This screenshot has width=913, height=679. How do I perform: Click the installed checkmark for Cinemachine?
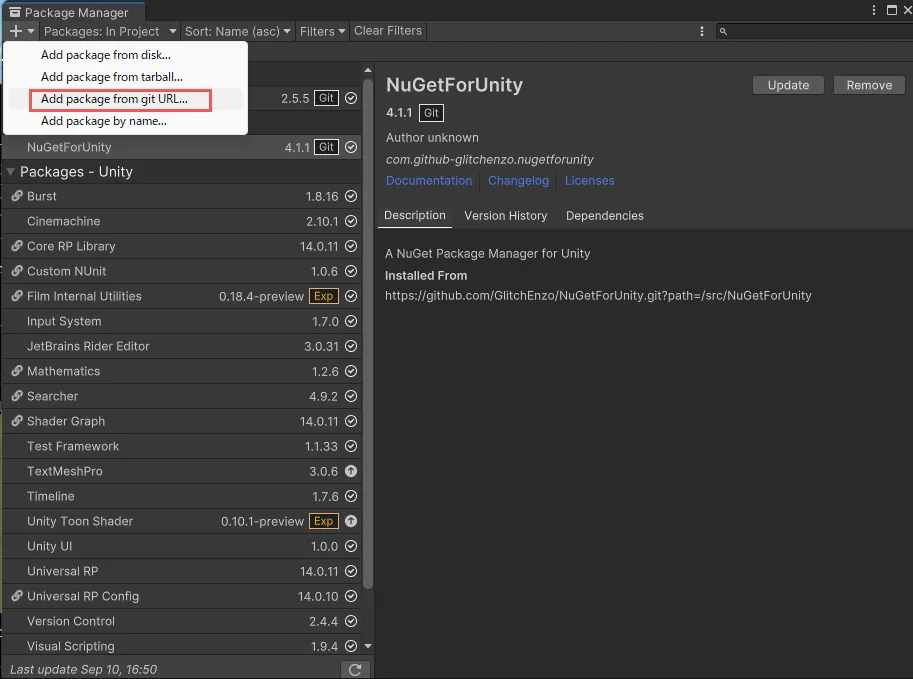coord(351,221)
